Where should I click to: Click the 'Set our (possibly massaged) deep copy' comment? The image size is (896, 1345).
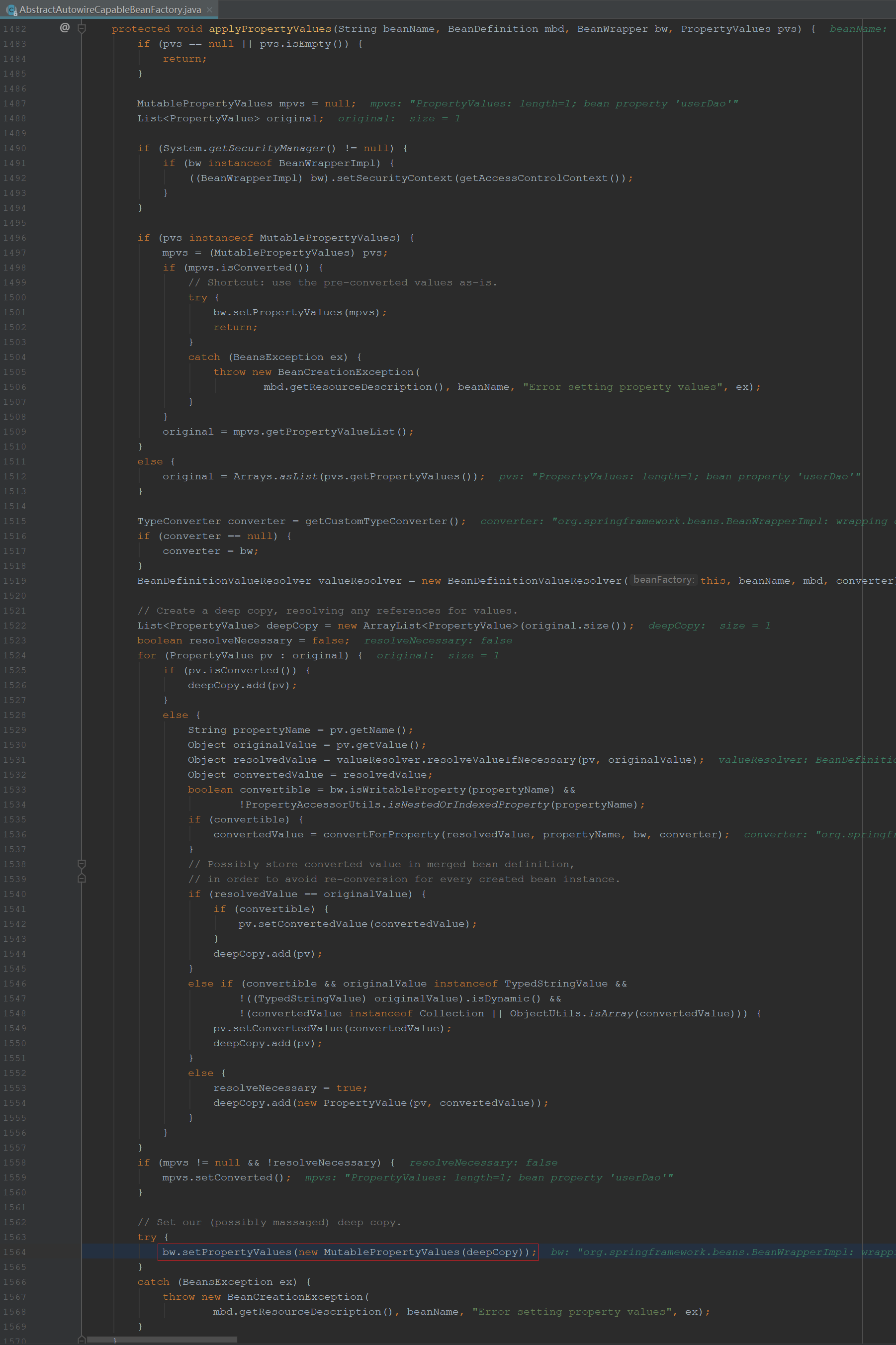pyautogui.click(x=269, y=1222)
